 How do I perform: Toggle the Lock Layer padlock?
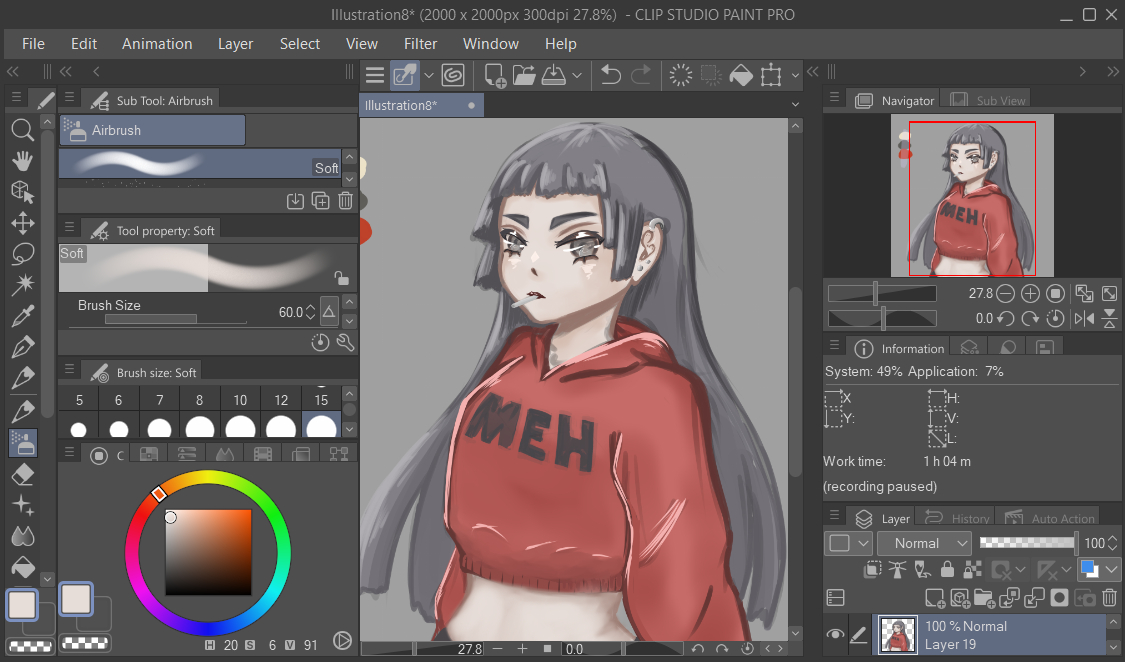[946, 570]
